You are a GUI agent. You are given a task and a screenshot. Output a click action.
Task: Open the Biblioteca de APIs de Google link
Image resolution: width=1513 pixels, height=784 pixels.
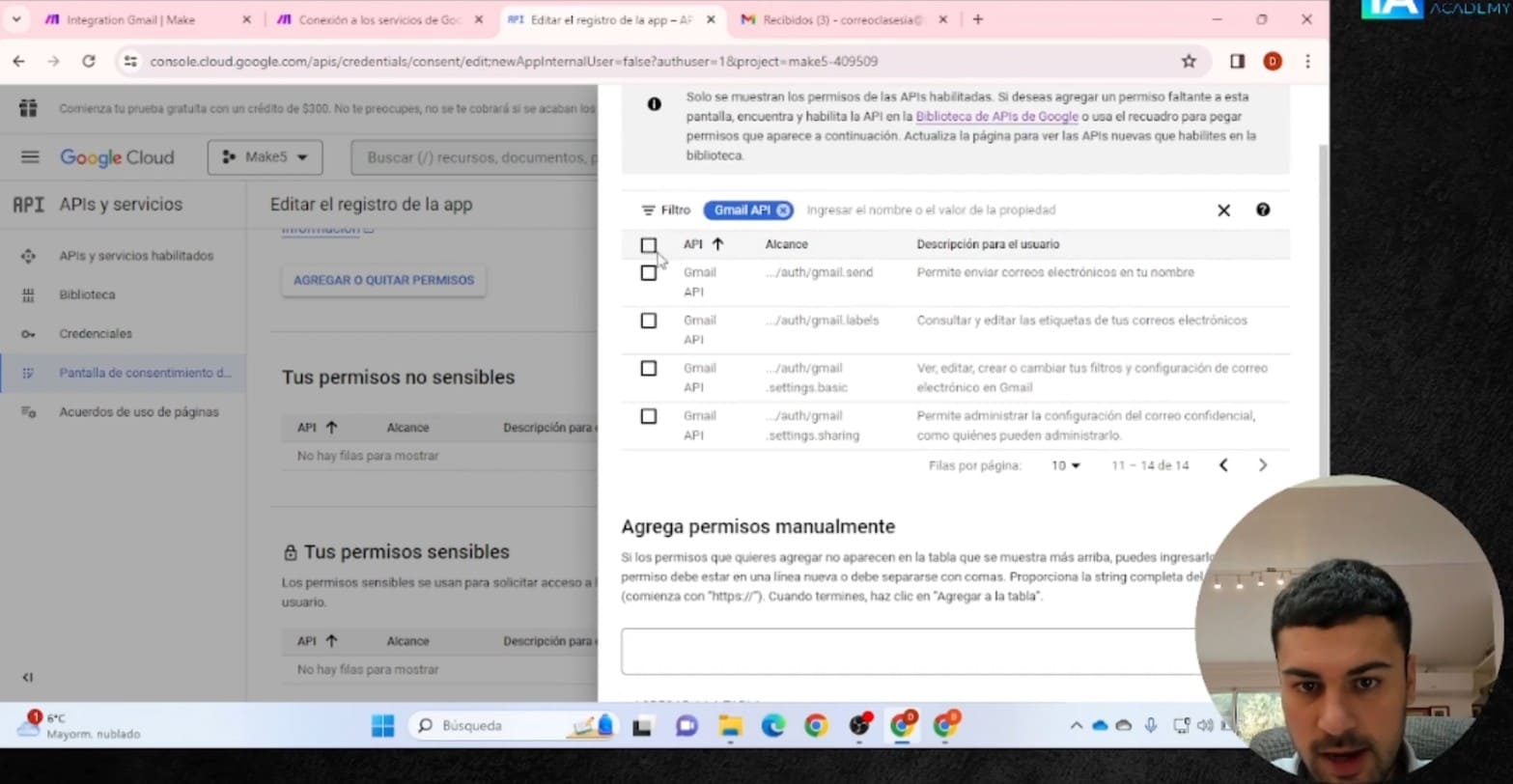996,116
